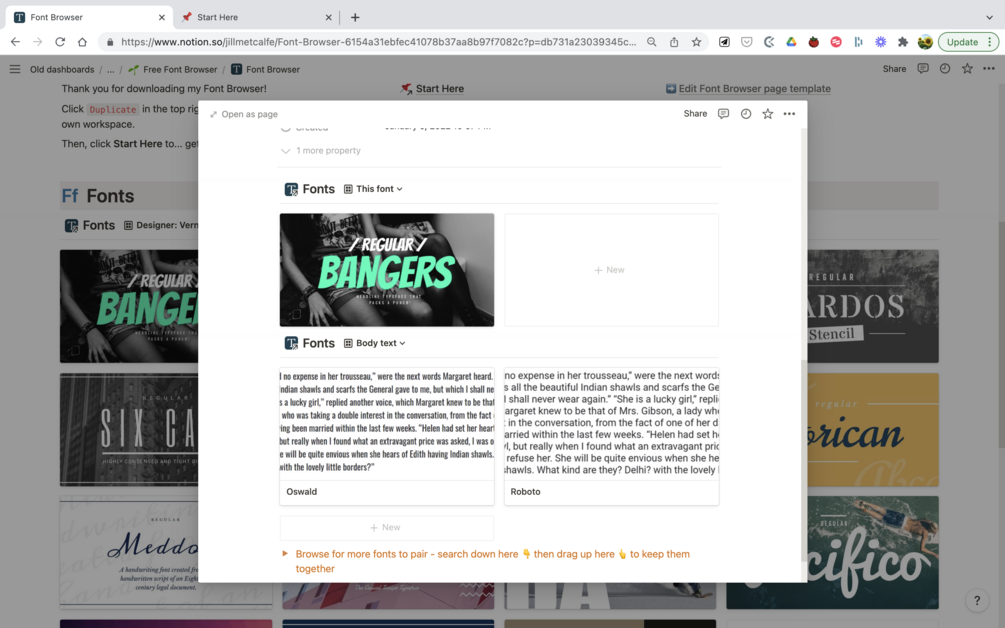Open the Stardos Stencil card in background
The image size is (1005, 628).
(x=873, y=306)
